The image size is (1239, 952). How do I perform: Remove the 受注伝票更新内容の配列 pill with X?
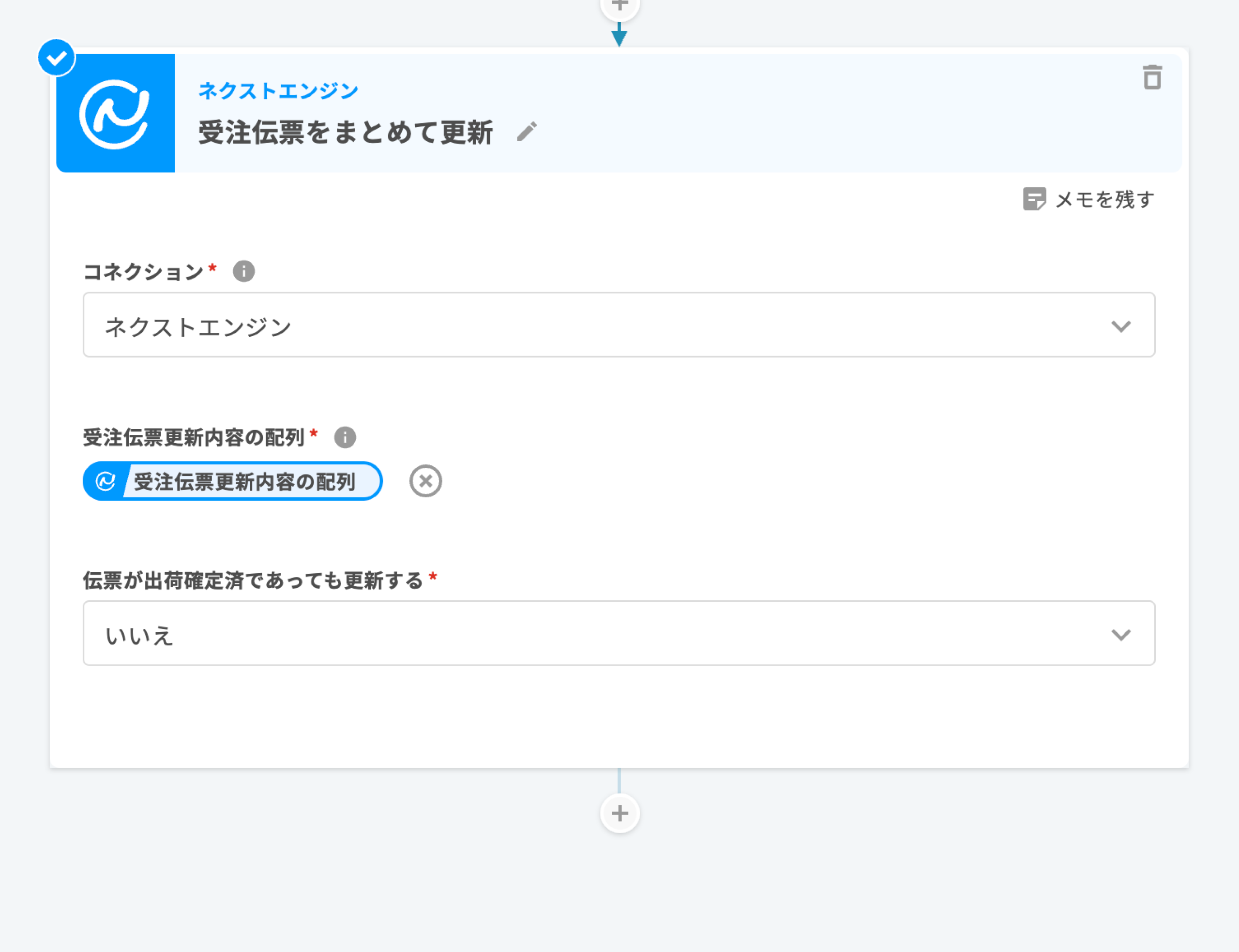425,481
